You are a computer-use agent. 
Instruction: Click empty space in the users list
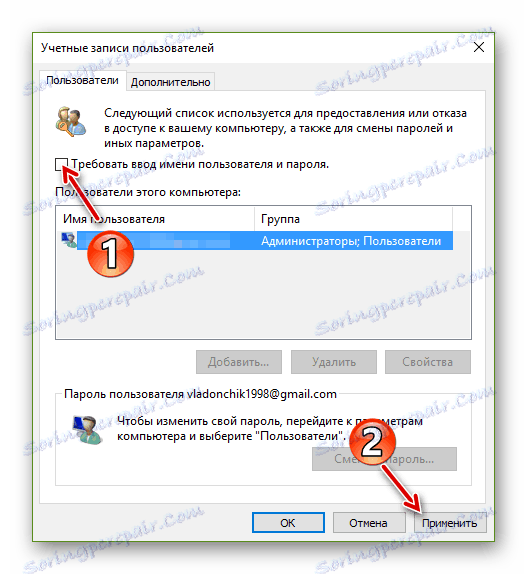click(x=264, y=297)
